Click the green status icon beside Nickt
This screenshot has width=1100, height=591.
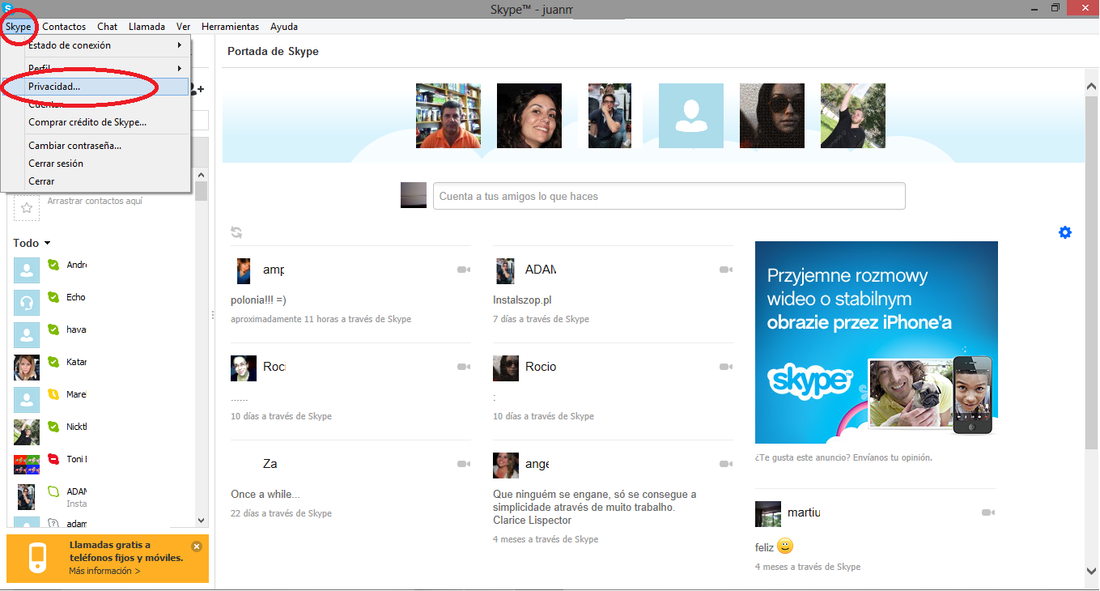pos(53,426)
